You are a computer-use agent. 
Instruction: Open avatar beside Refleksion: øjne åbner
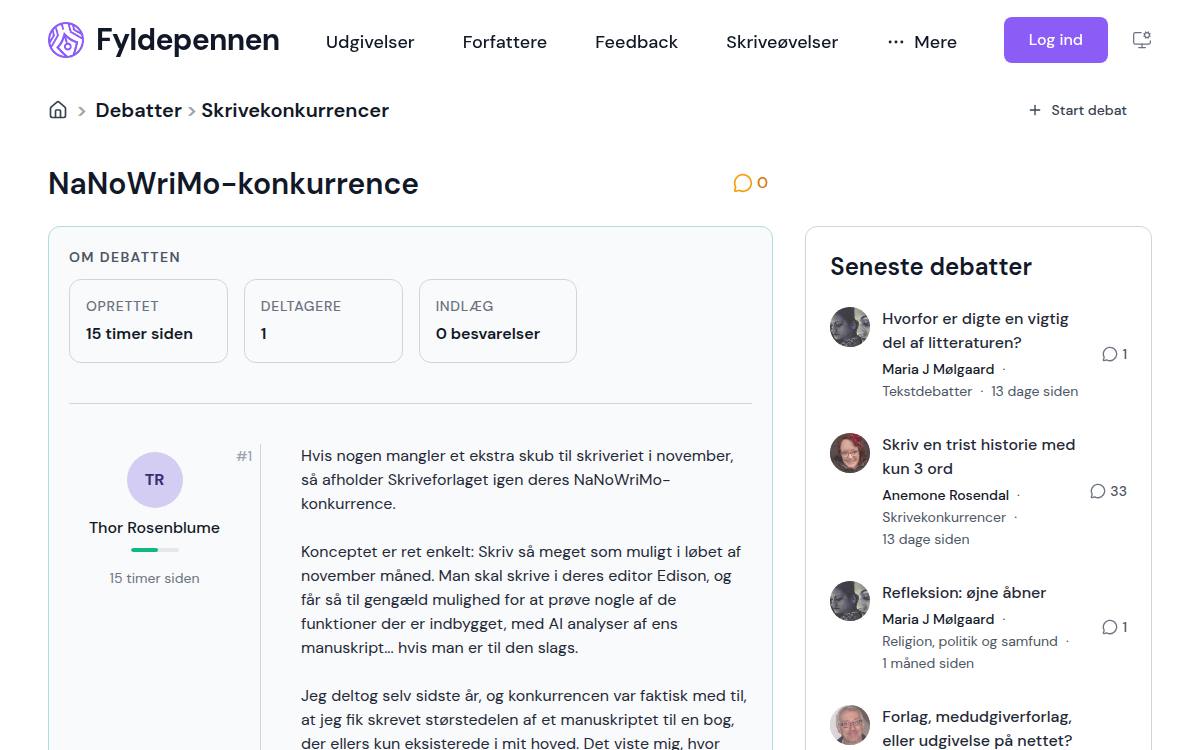pyautogui.click(x=850, y=601)
